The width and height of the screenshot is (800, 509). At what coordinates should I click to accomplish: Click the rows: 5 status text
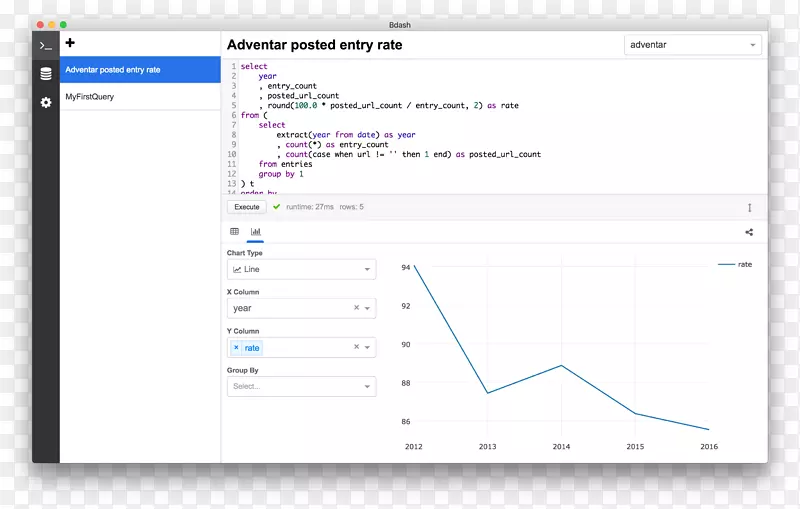tap(352, 207)
